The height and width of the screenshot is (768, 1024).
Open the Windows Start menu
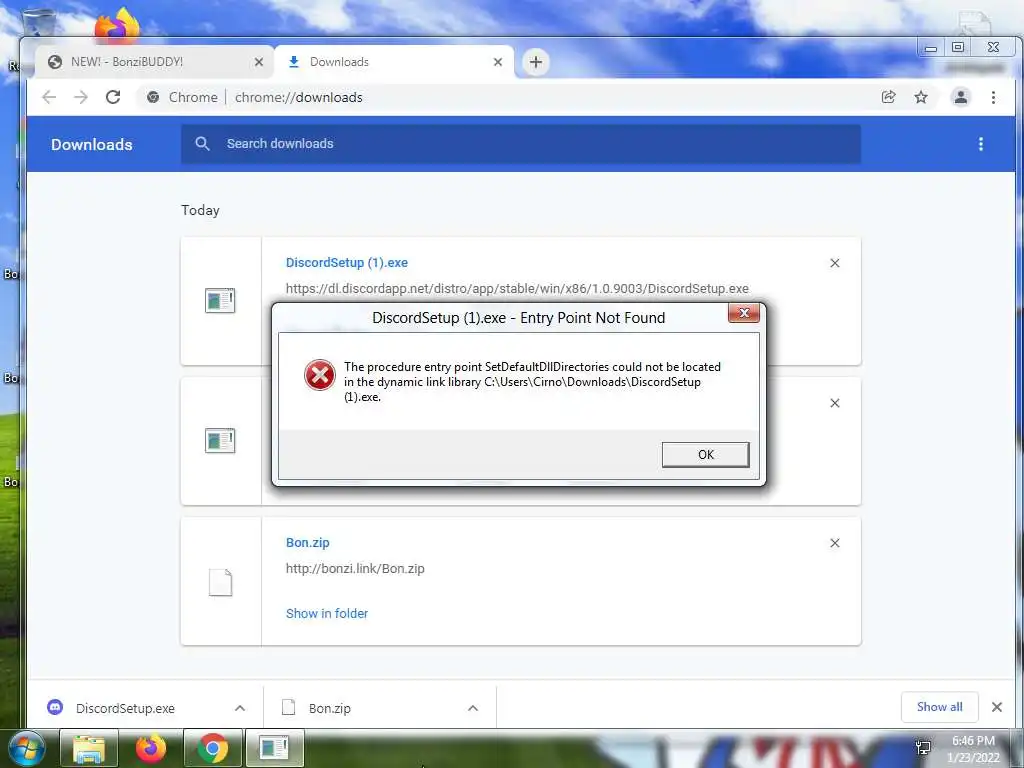(27, 748)
